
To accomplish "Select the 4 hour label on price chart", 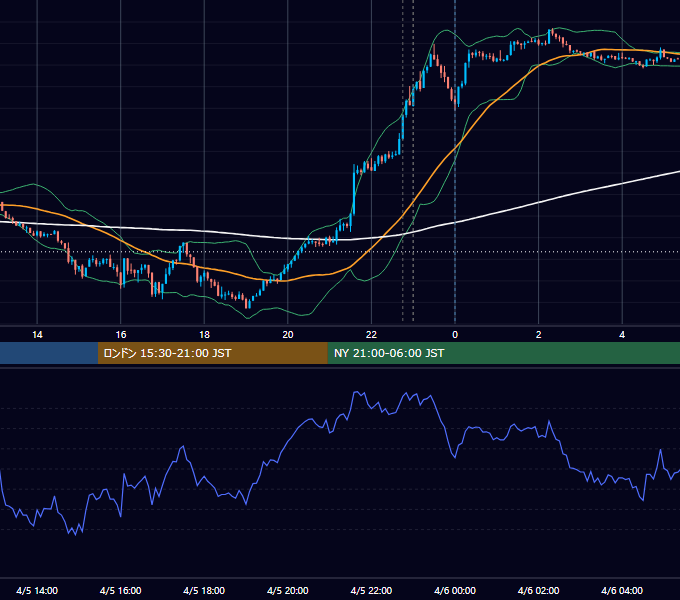I will (x=622, y=335).
